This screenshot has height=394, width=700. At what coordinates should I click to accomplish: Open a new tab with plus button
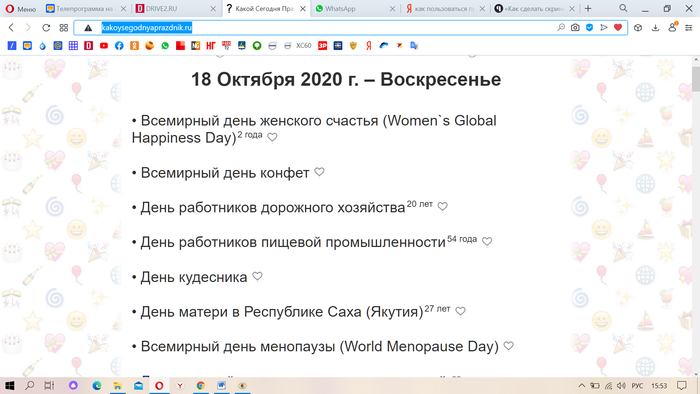(x=588, y=8)
